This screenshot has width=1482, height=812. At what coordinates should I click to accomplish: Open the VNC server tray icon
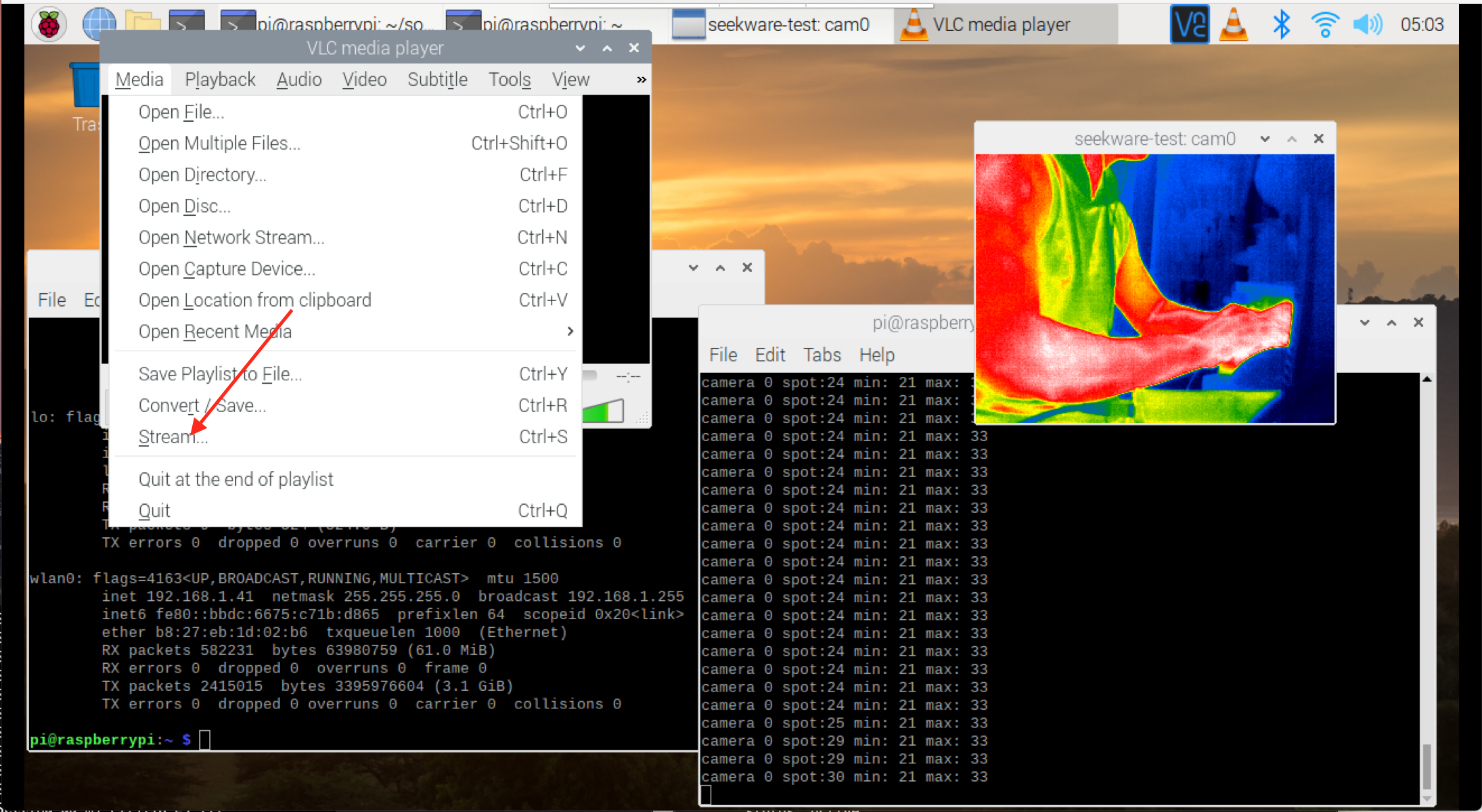tap(1189, 24)
